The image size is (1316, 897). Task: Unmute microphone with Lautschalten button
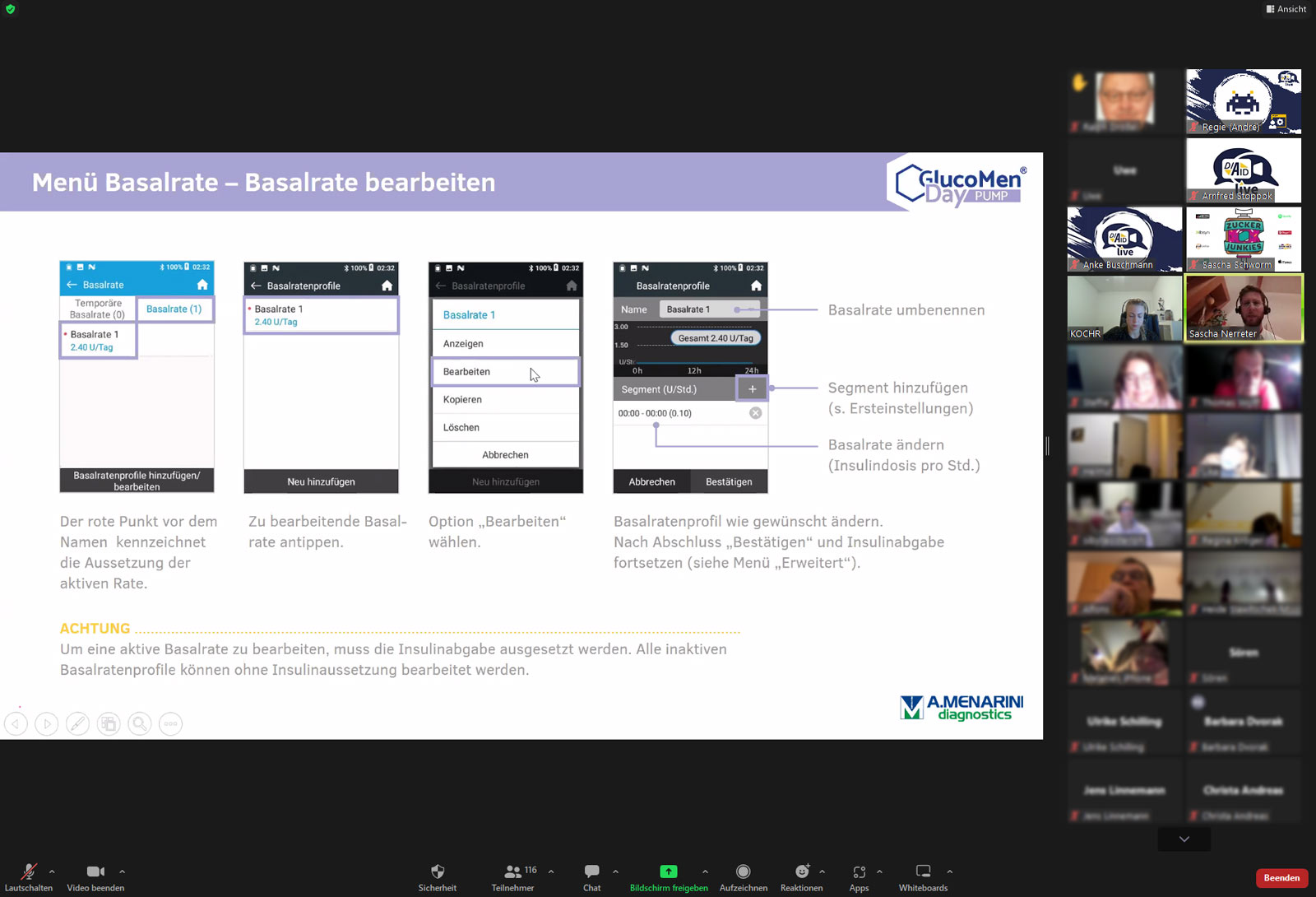click(28, 876)
